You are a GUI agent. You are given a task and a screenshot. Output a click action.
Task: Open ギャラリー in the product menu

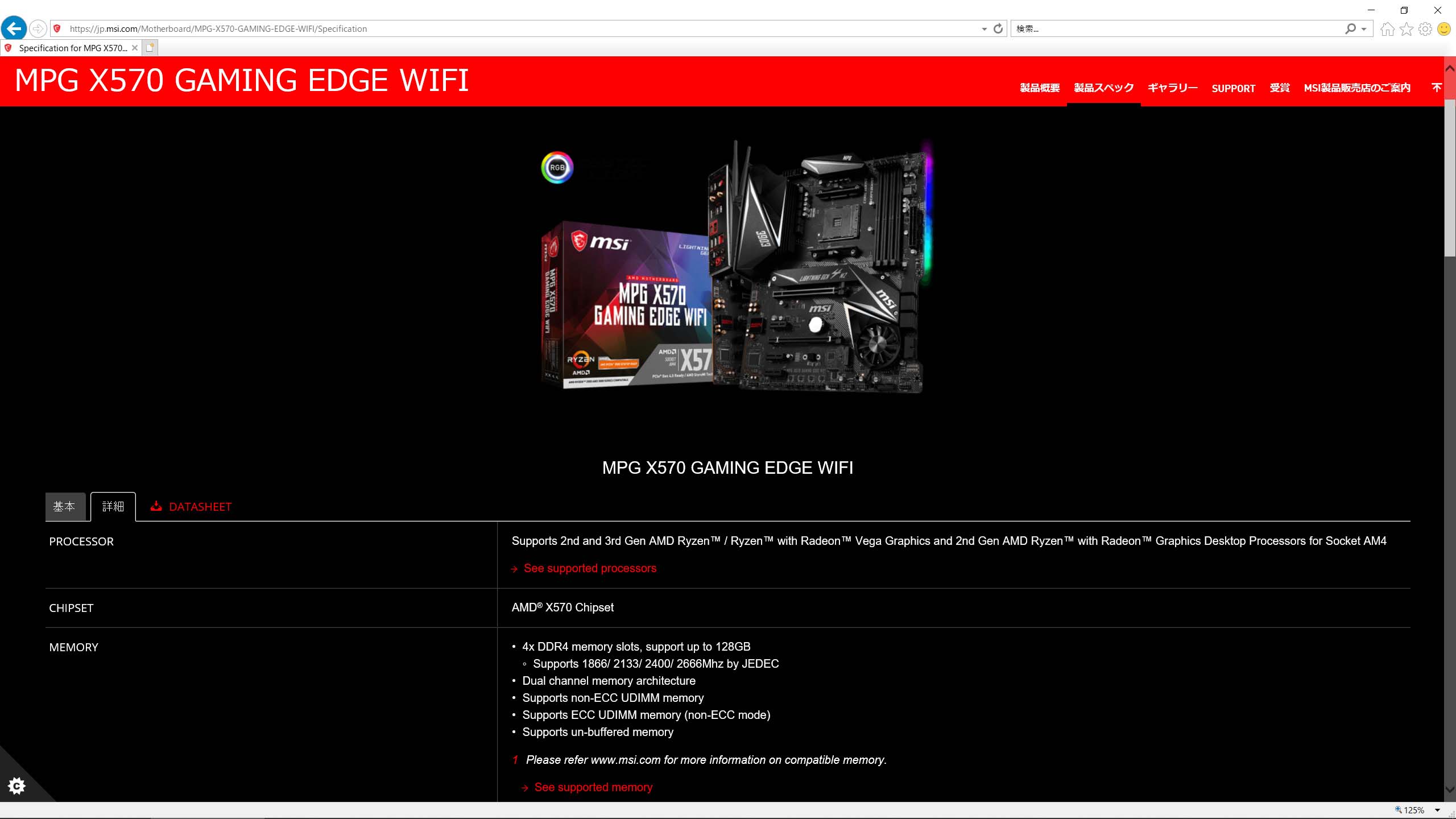click(1173, 88)
